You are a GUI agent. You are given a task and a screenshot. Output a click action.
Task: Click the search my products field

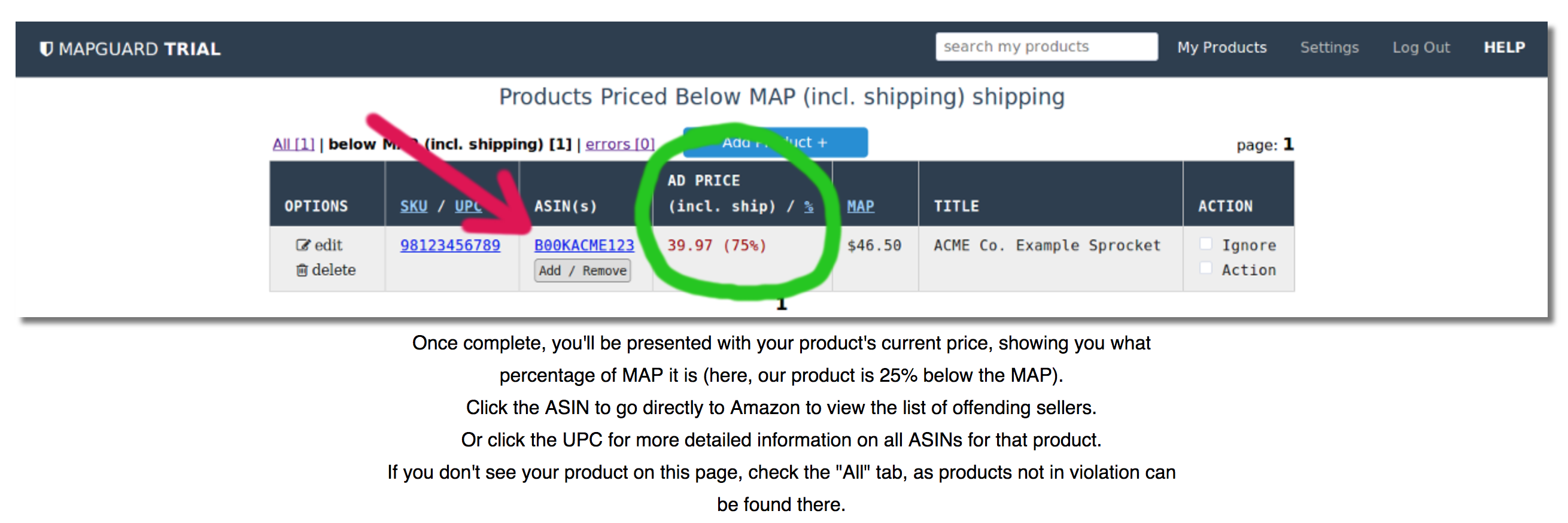1046,47
